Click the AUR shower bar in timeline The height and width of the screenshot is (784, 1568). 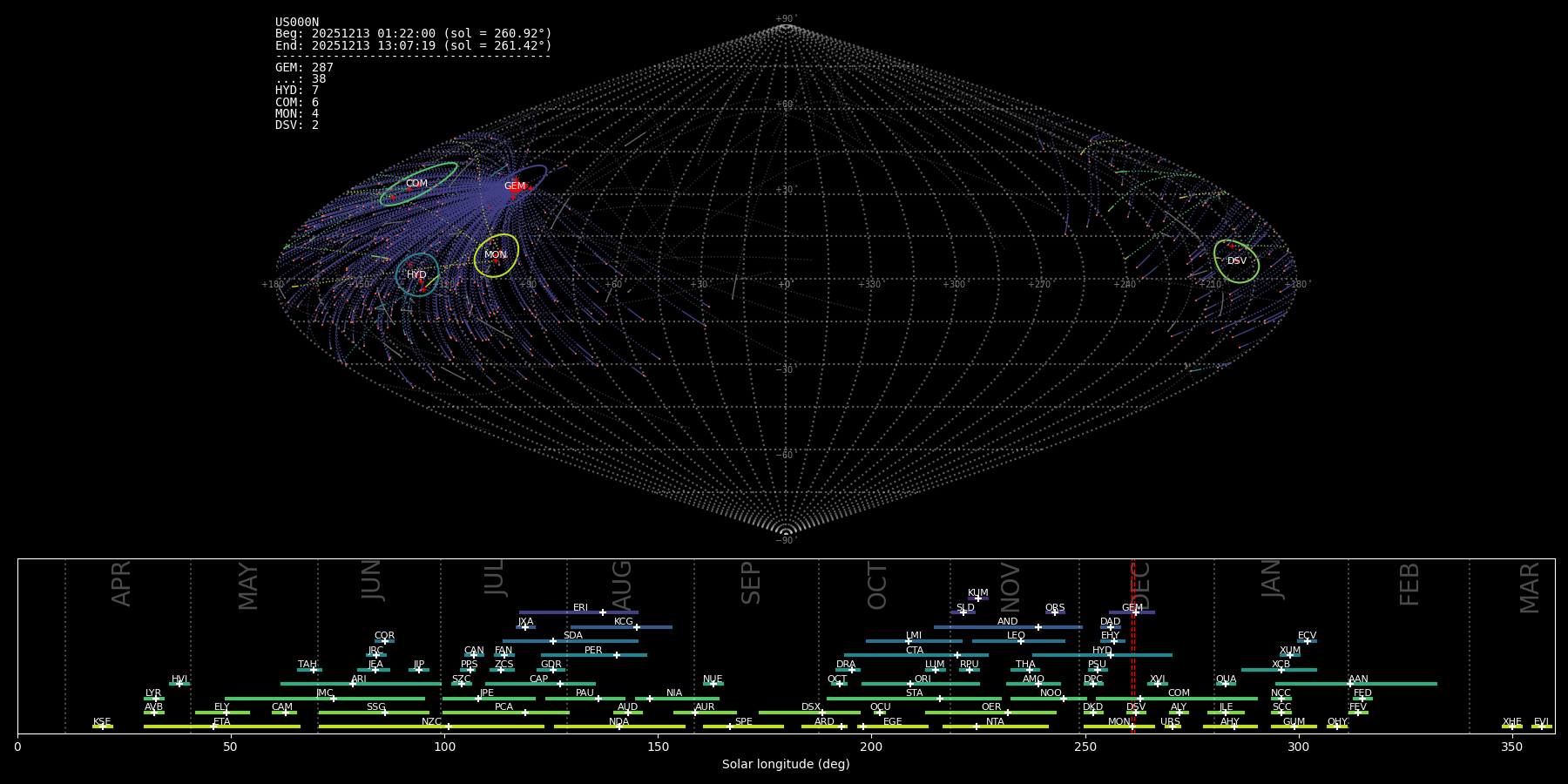pos(705,713)
